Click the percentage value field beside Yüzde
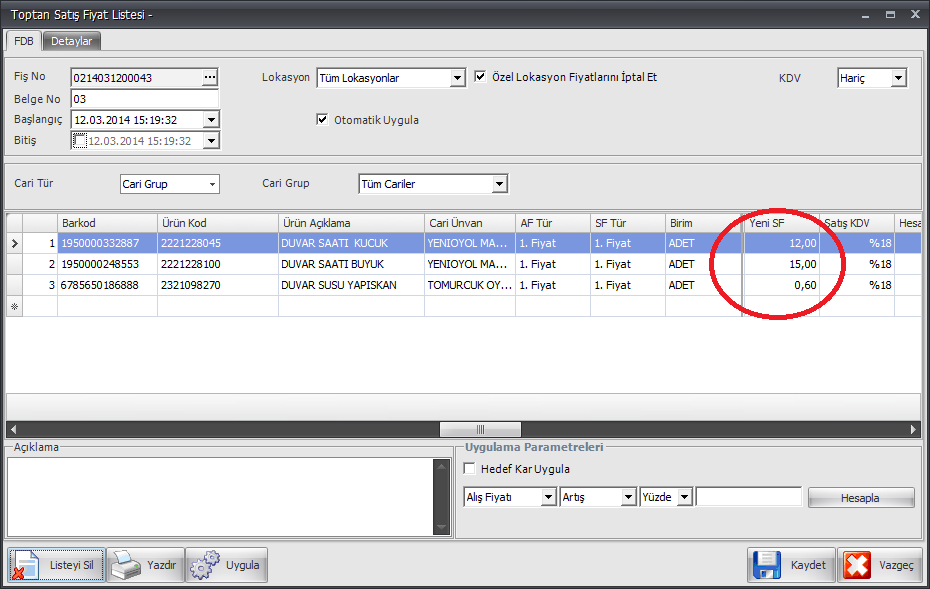Screen dimensions: 930x589 pos(749,497)
